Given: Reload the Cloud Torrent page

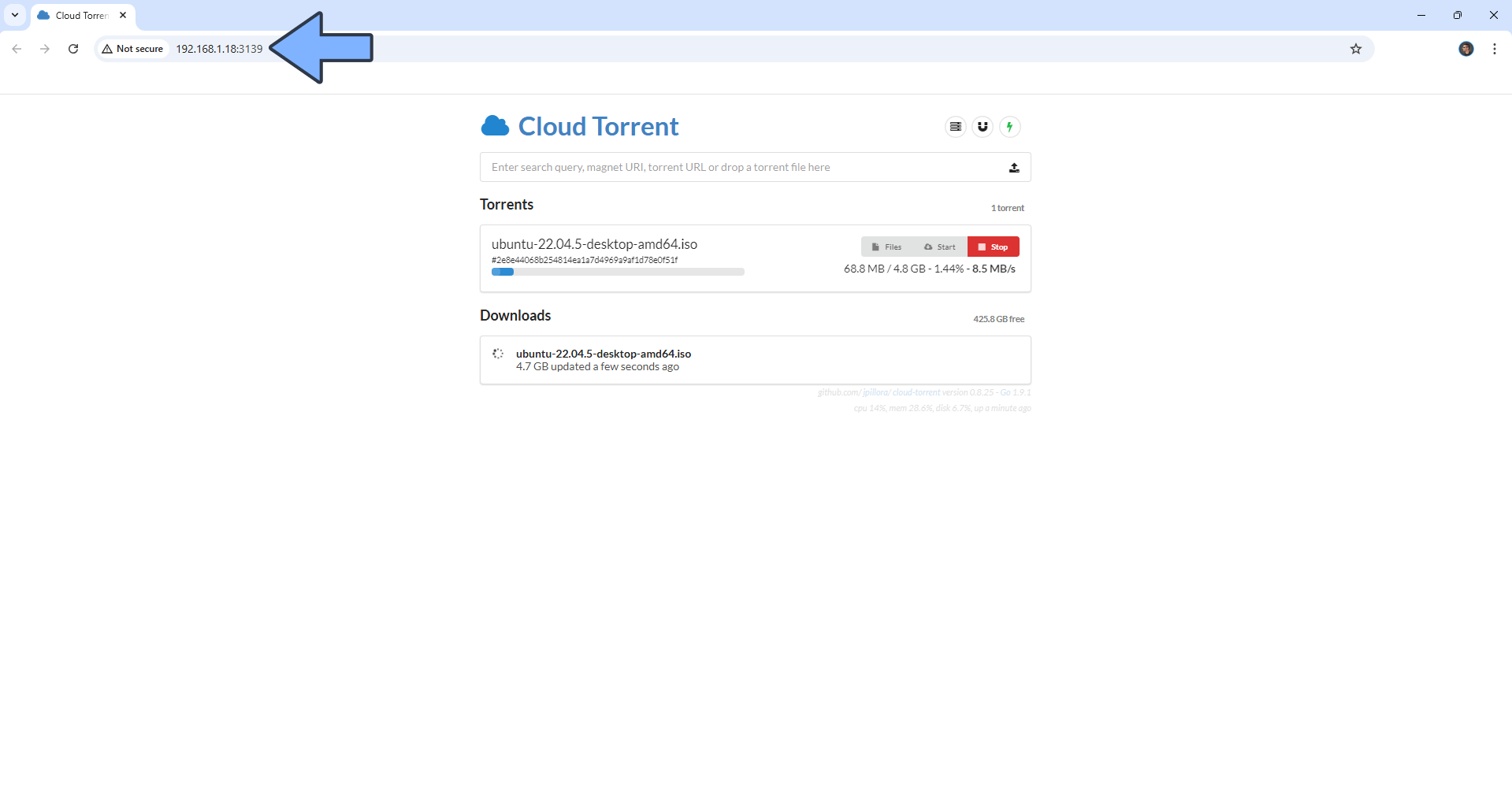Looking at the screenshot, I should point(73,49).
